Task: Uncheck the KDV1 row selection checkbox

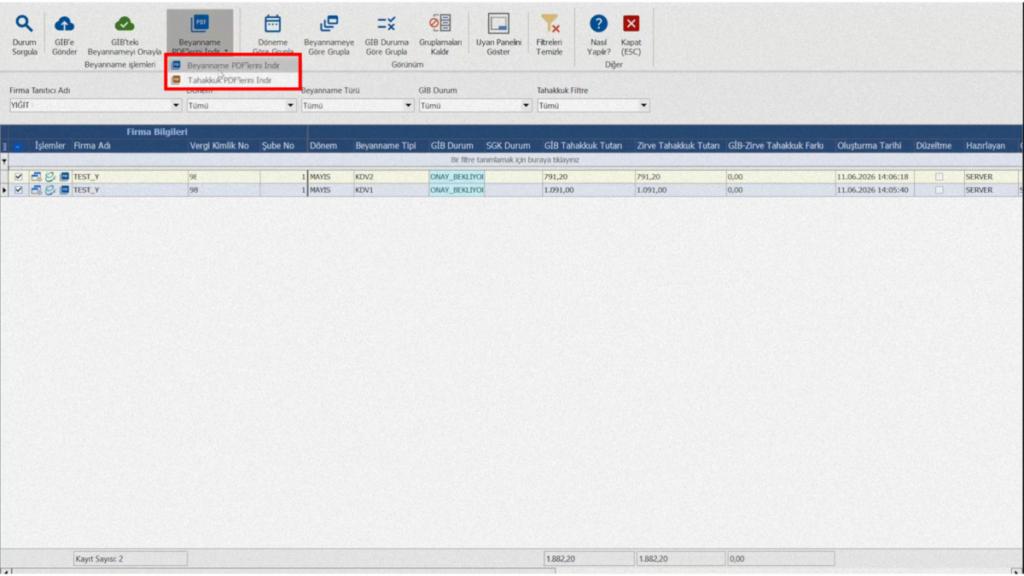Action: [x=18, y=190]
